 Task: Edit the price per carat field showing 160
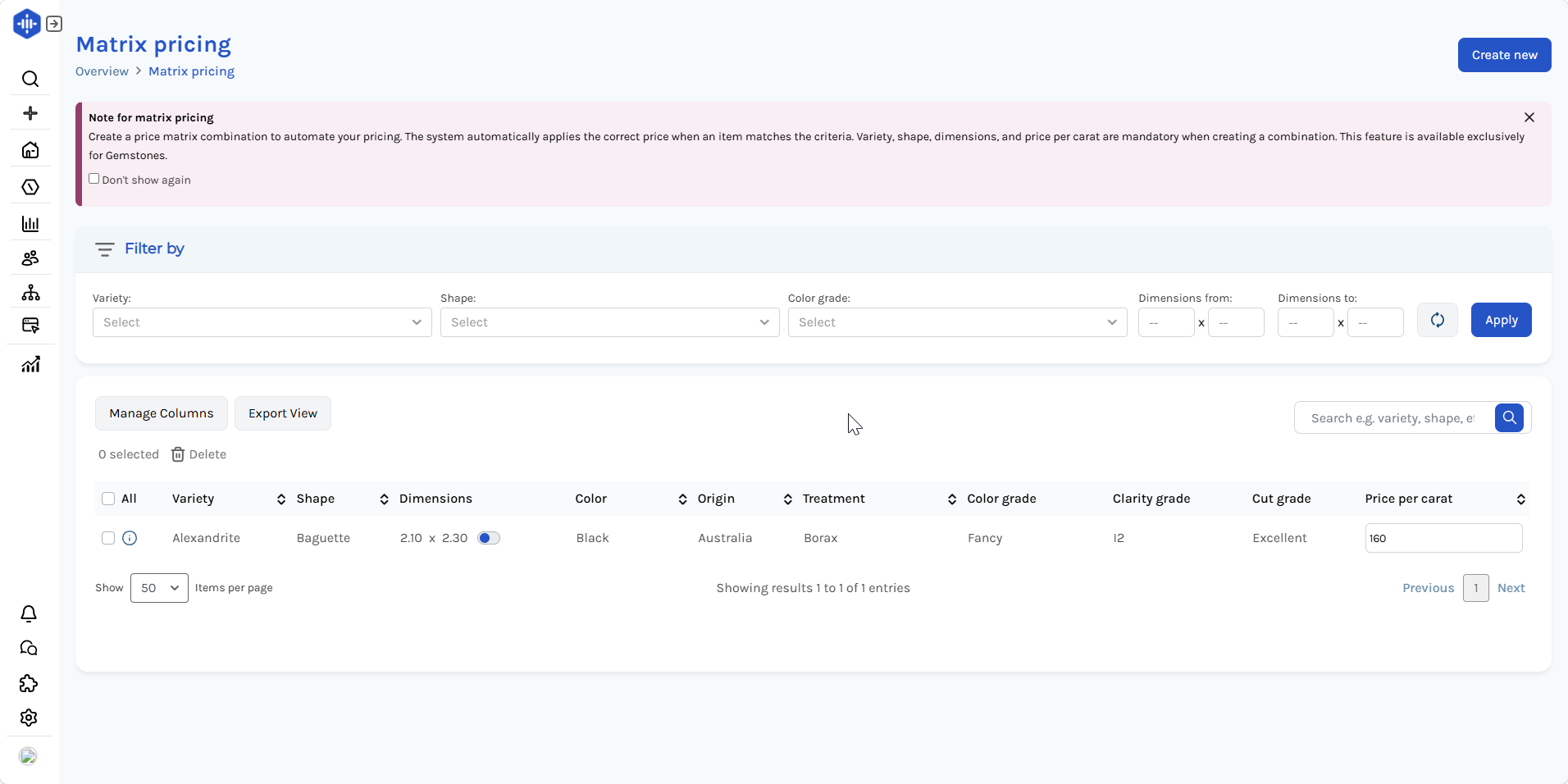pos(1443,538)
